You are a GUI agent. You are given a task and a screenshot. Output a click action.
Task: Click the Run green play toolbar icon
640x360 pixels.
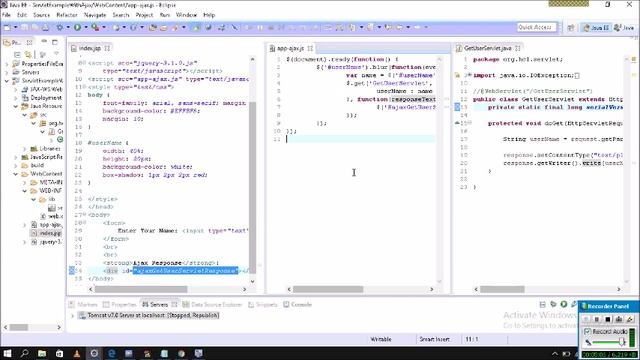[77, 27]
